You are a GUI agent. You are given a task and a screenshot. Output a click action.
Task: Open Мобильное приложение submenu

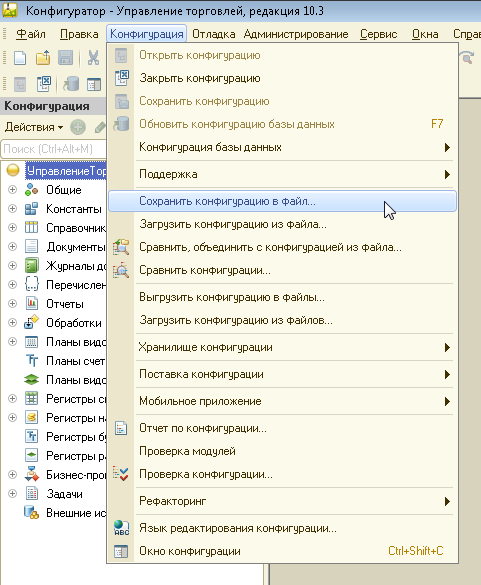click(282, 401)
